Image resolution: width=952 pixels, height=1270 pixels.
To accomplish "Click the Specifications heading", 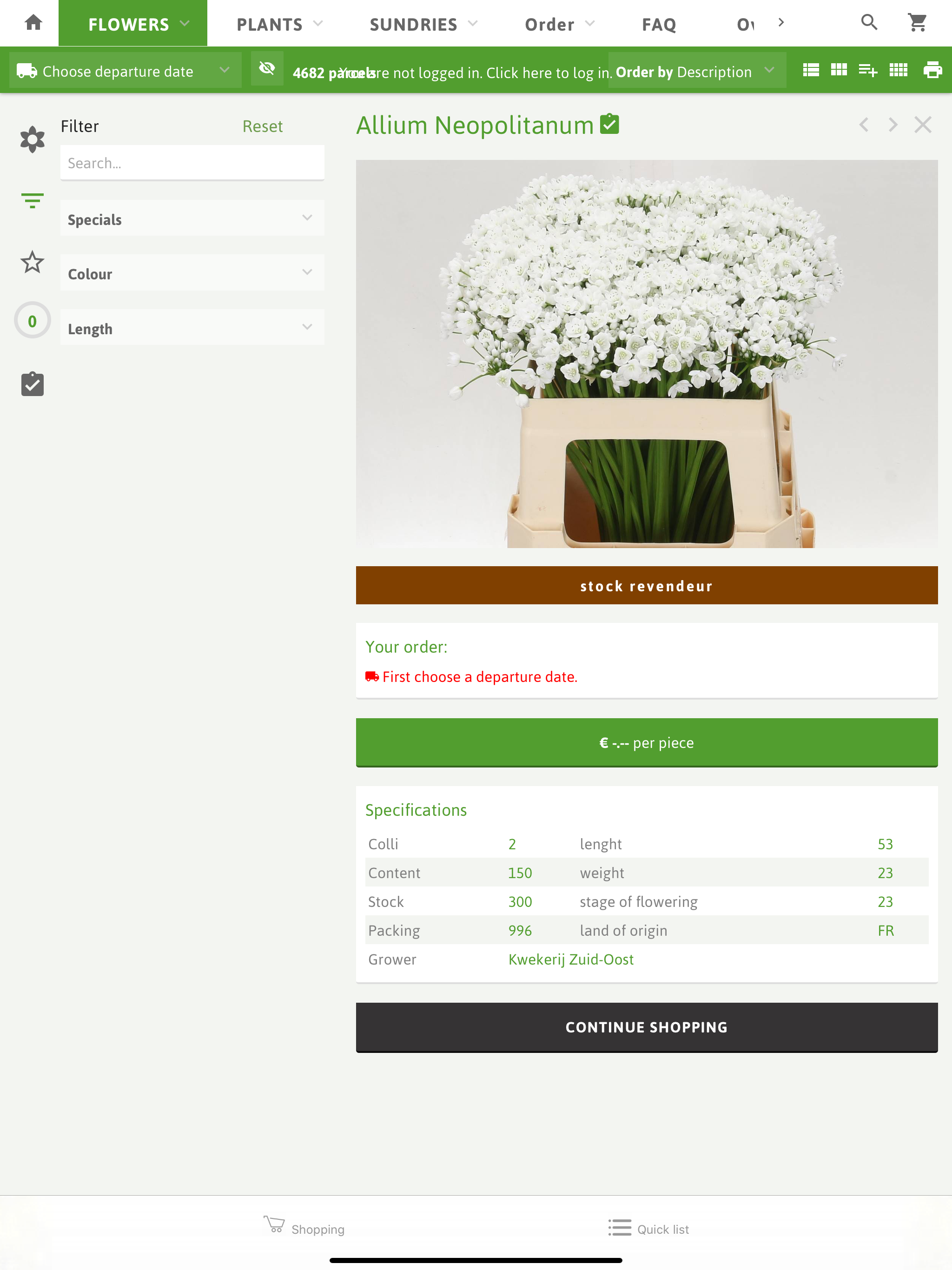I will (x=416, y=810).
